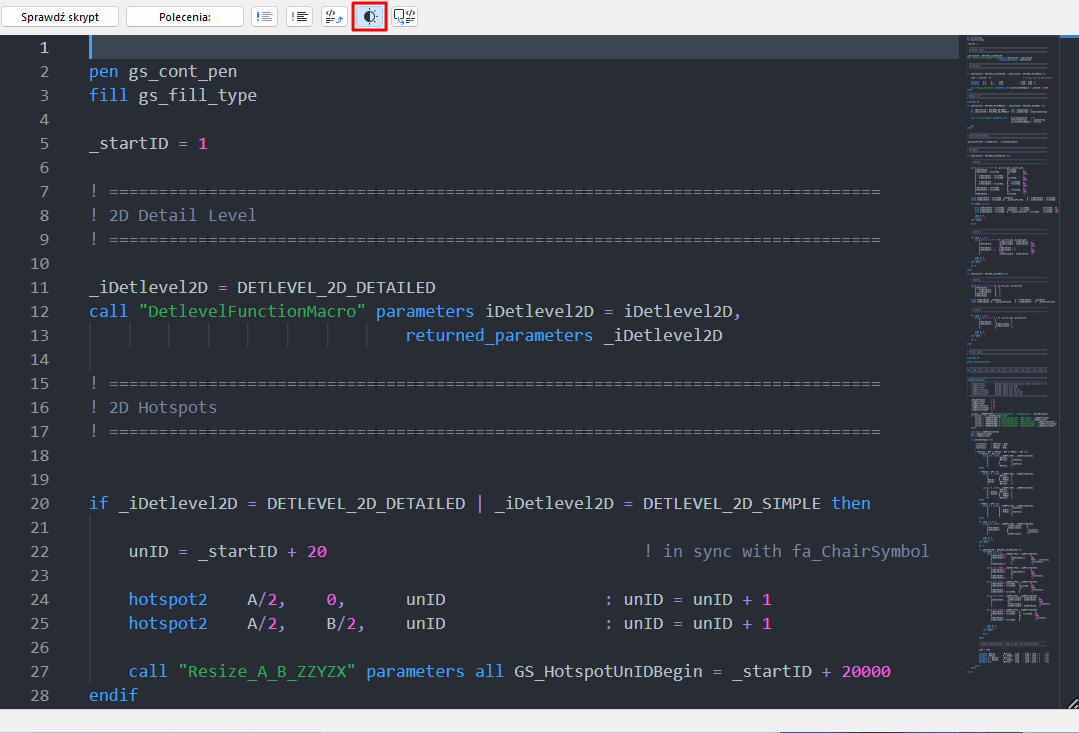Click the comment selected lines icon

coord(265,17)
